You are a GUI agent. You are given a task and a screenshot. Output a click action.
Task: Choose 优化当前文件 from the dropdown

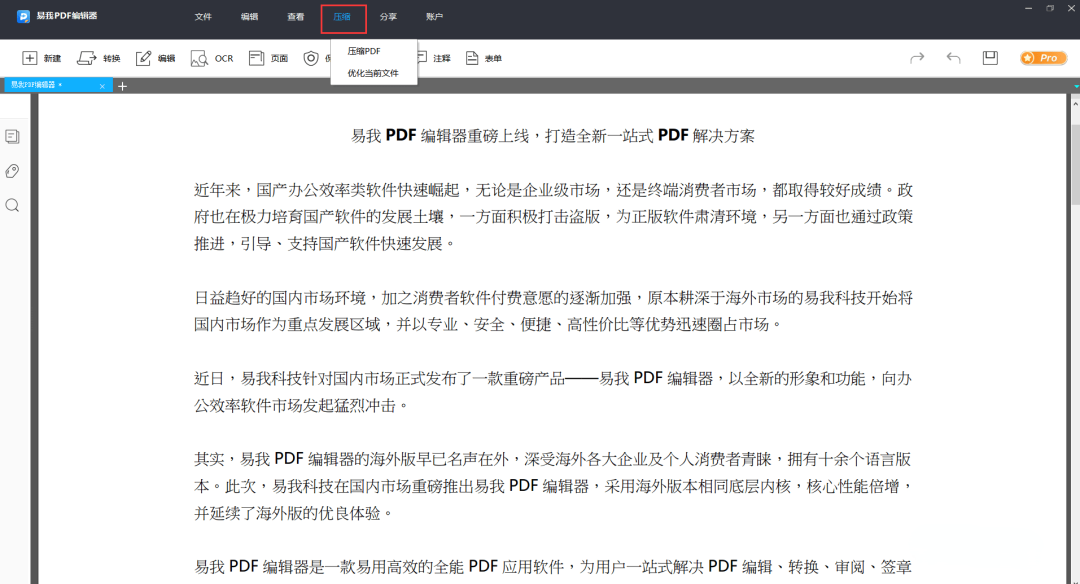pyautogui.click(x=373, y=73)
